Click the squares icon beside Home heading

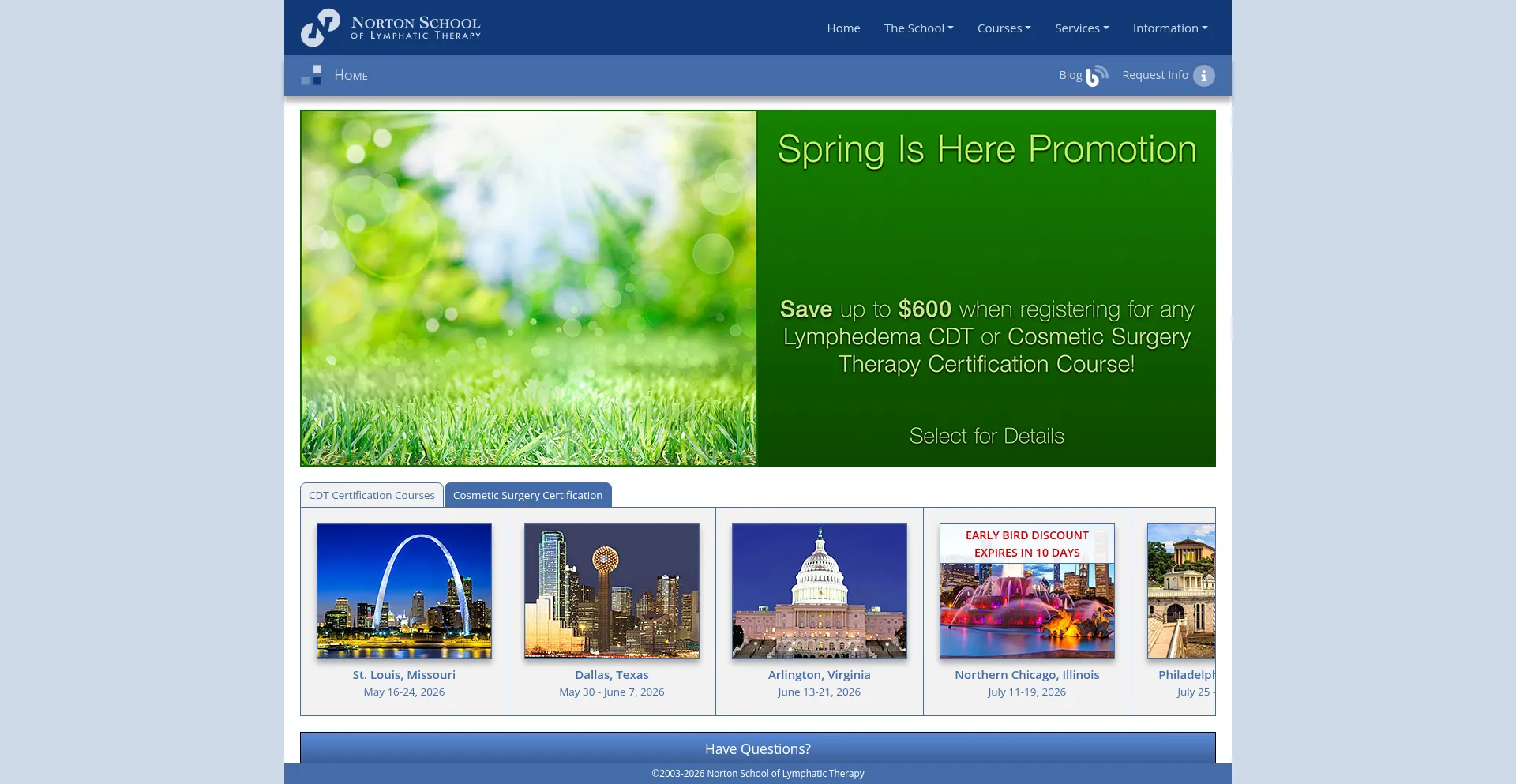[311, 75]
